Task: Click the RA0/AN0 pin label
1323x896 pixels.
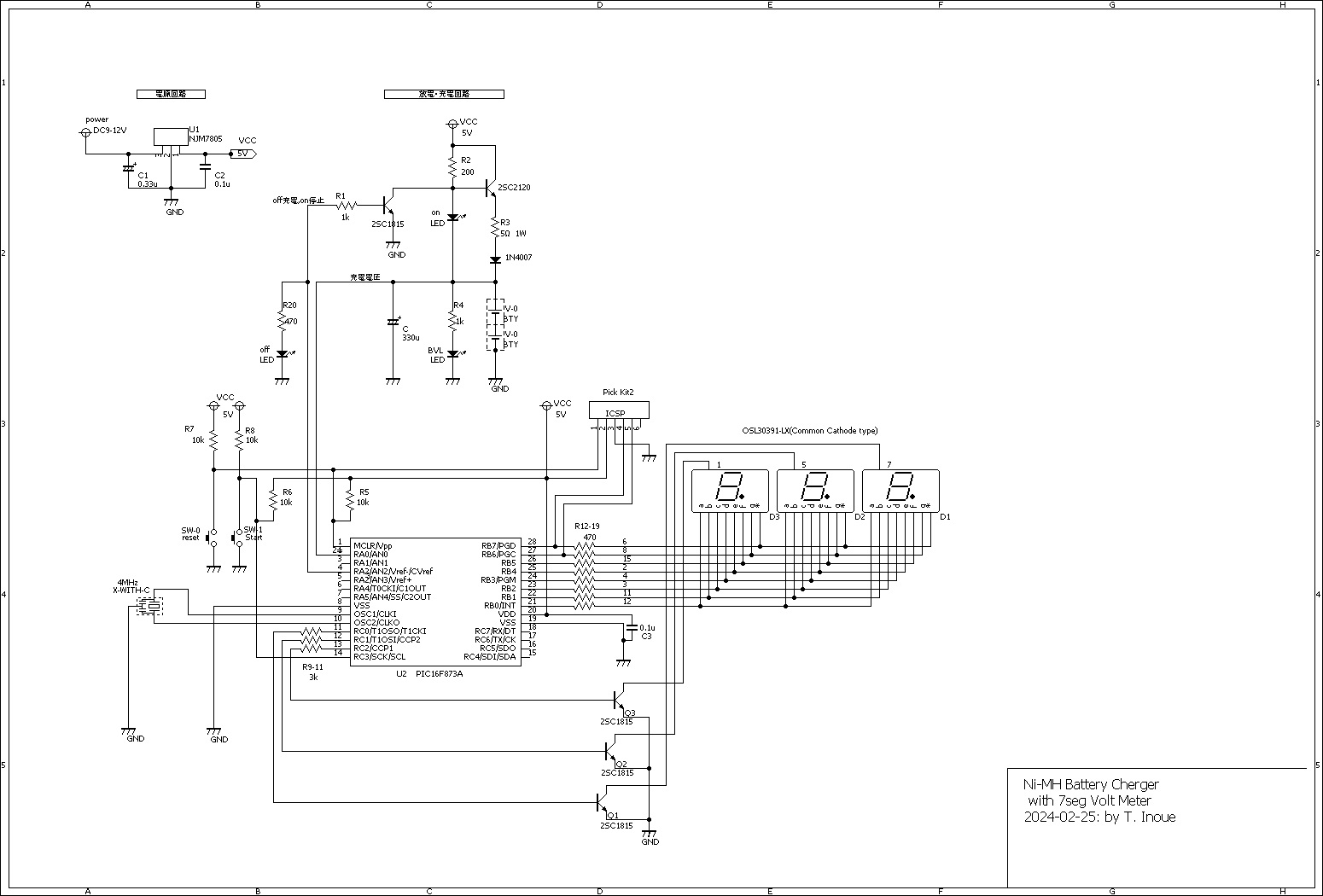Action: 370,554
